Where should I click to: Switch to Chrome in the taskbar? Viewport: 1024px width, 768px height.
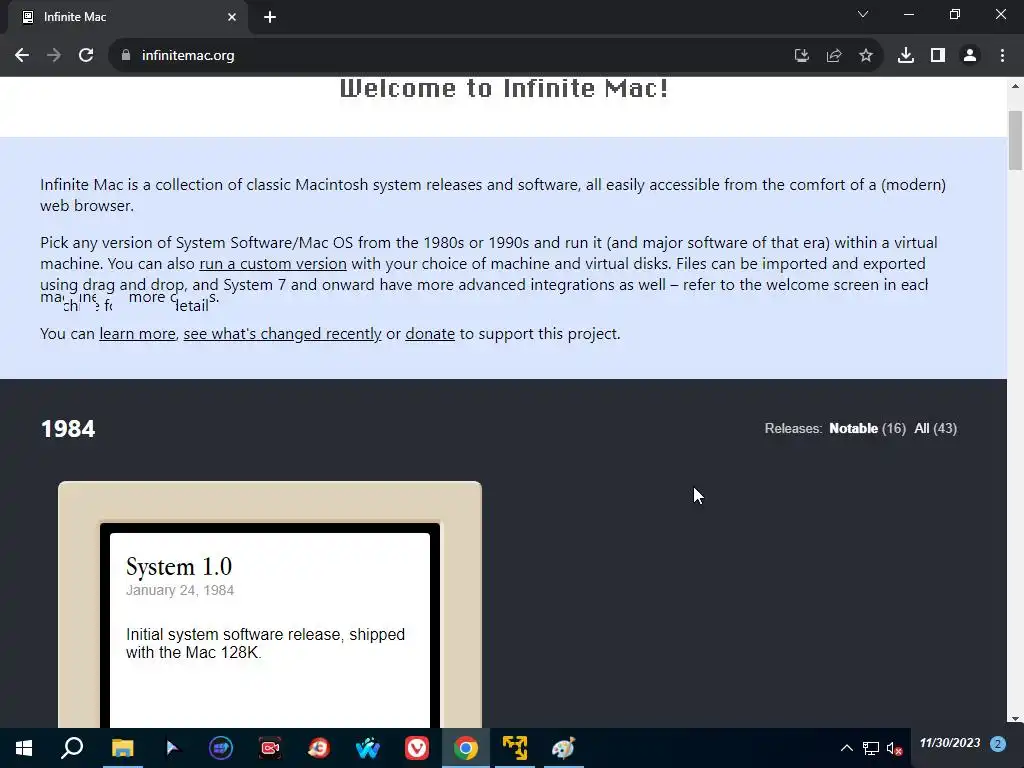[x=466, y=748]
